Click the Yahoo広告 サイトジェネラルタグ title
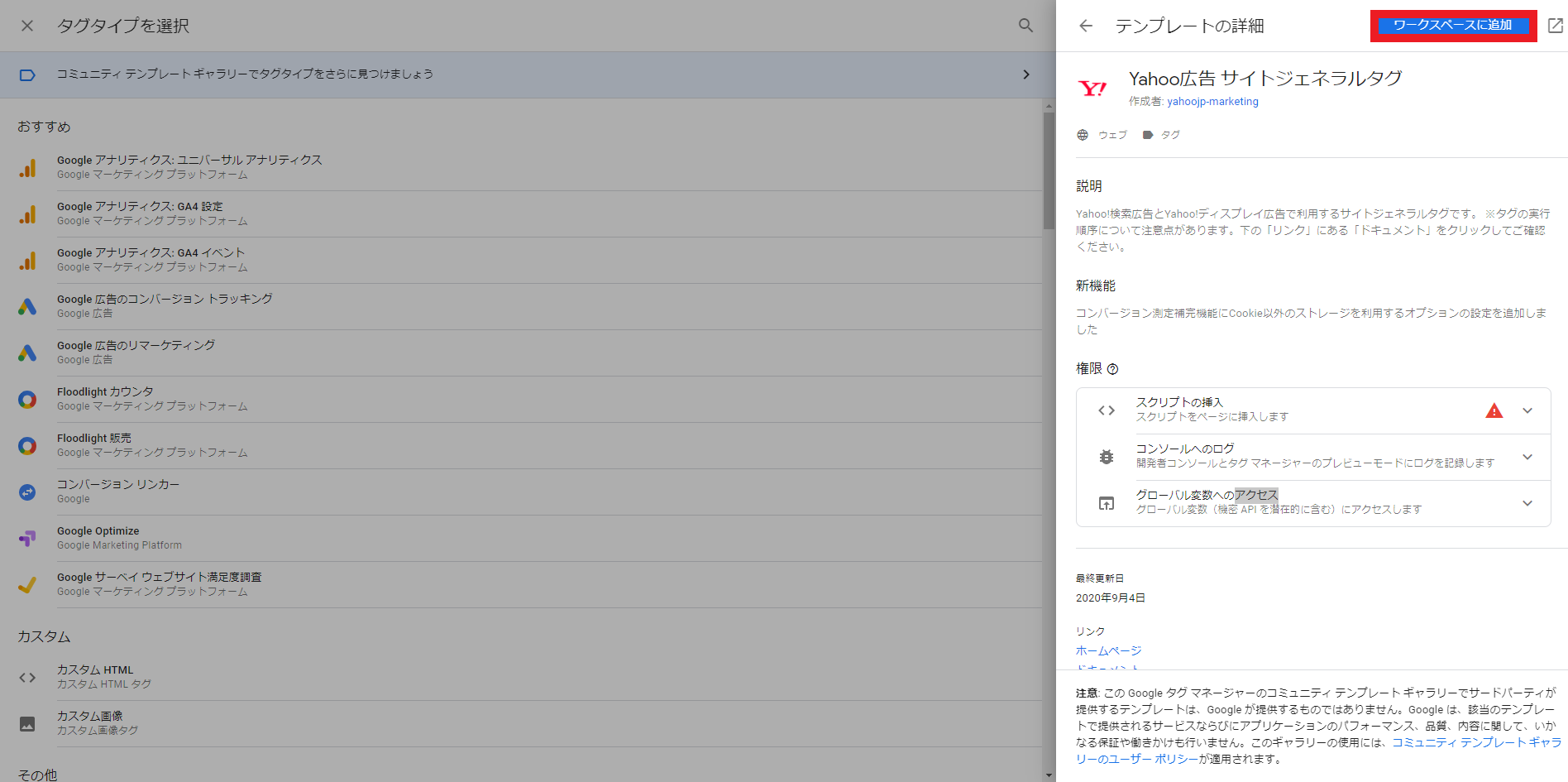Viewport: 1568px width, 782px height. (x=1266, y=79)
